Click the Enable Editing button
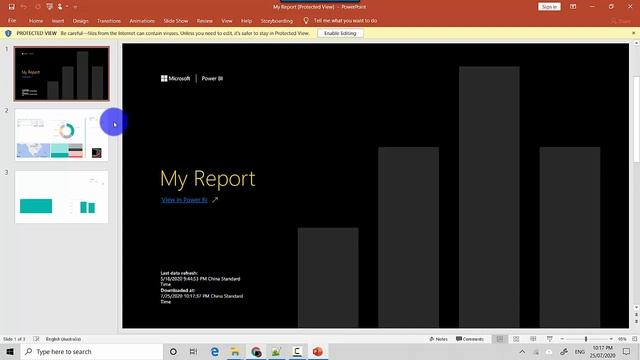 340,33
